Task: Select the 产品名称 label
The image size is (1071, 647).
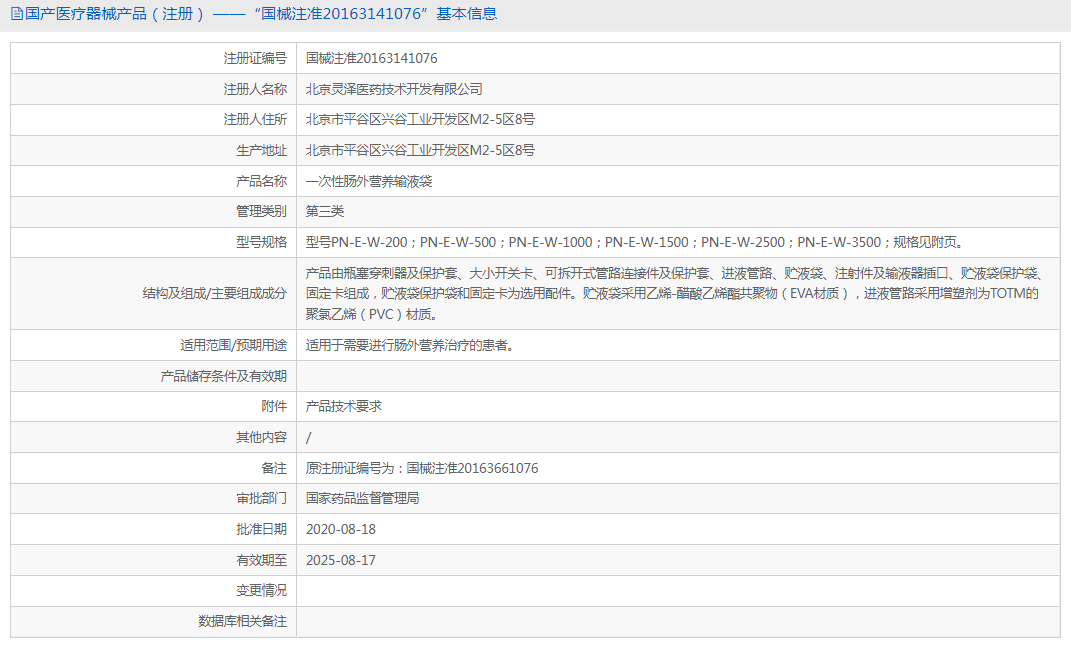Action: tap(261, 181)
